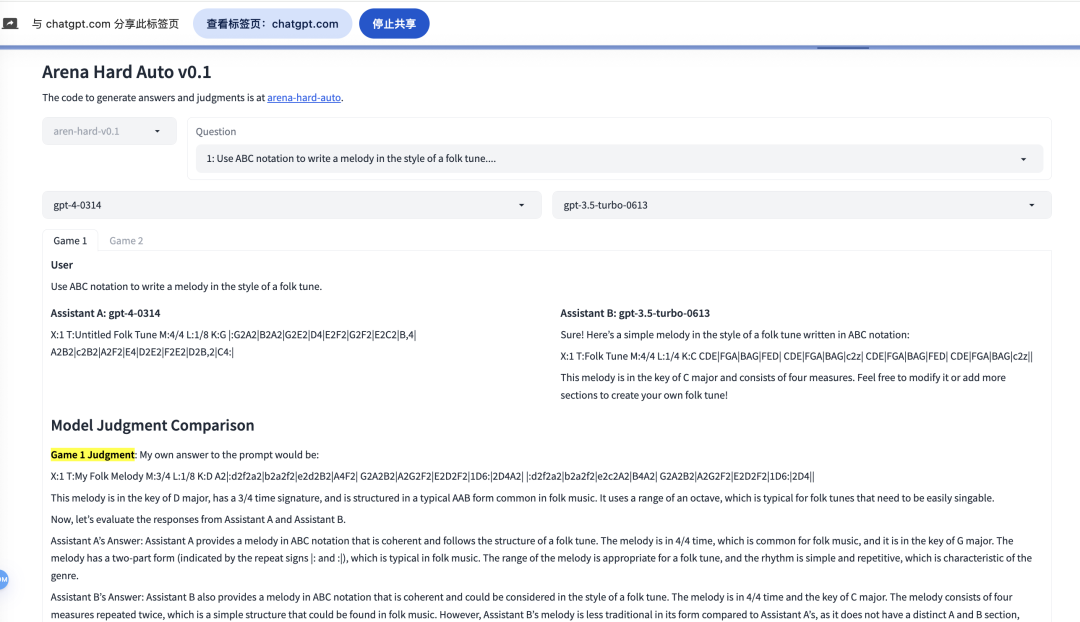Image resolution: width=1080 pixels, height=622 pixels.
Task: Click the screen share icon in sharing bar
Action: tap(10, 23)
